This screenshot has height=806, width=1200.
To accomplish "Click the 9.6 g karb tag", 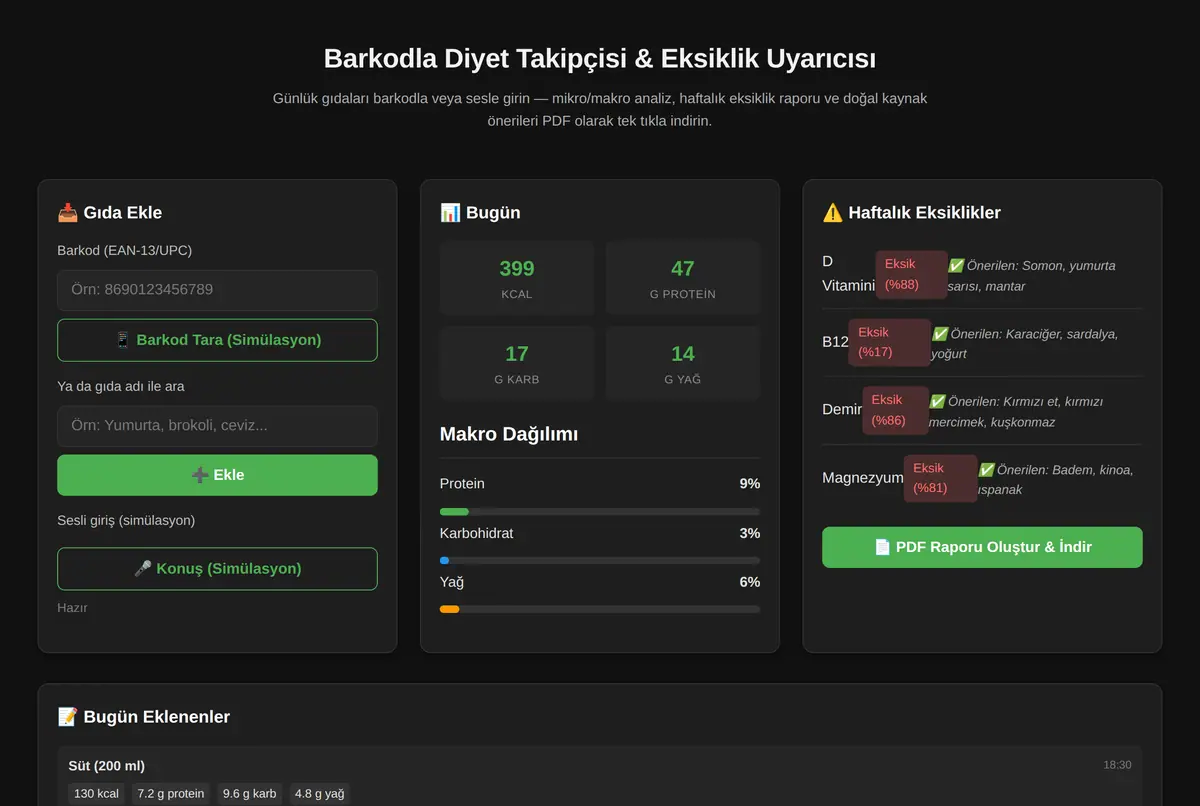I will point(250,794).
